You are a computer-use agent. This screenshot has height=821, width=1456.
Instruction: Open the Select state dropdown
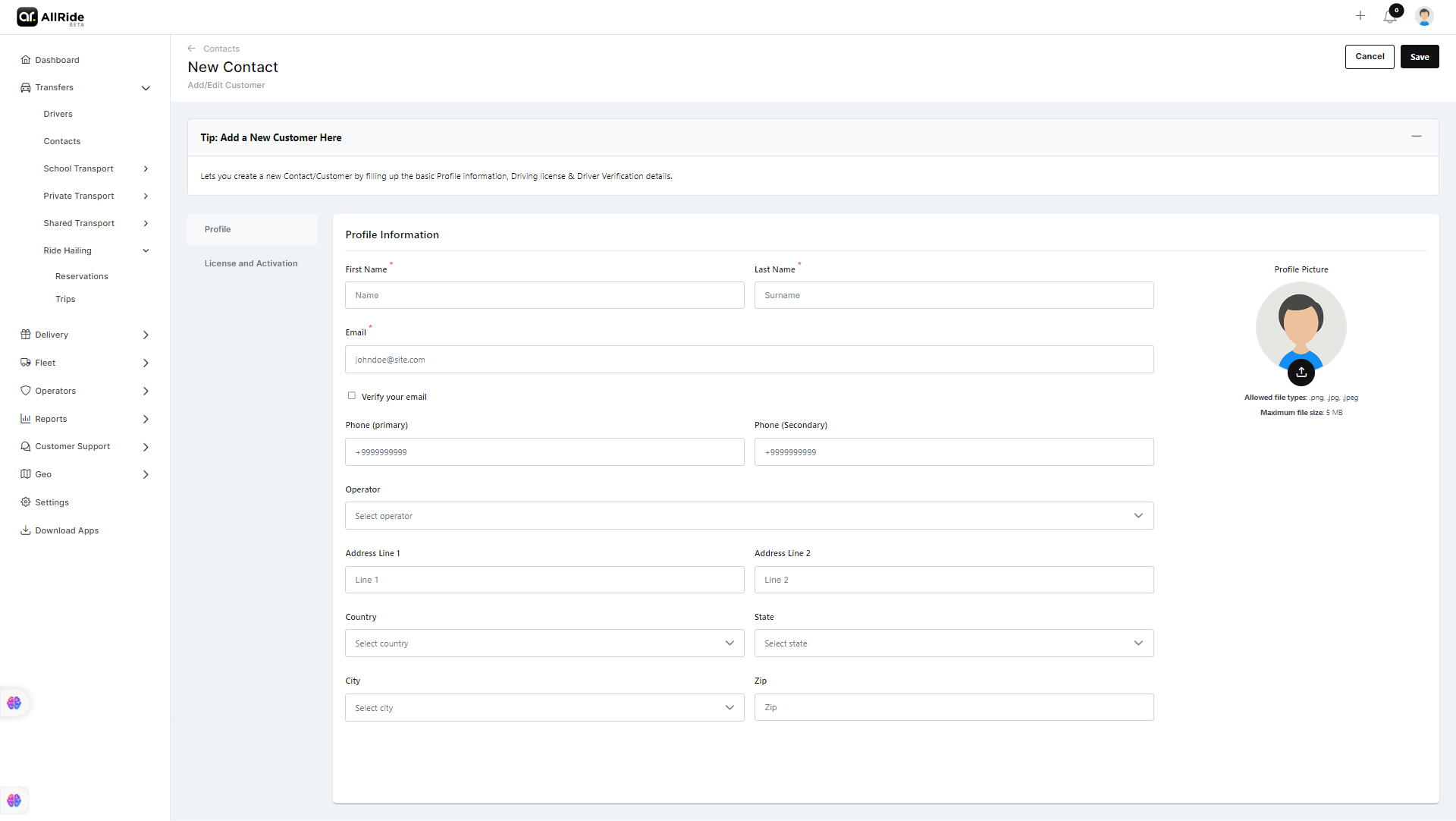(953, 643)
